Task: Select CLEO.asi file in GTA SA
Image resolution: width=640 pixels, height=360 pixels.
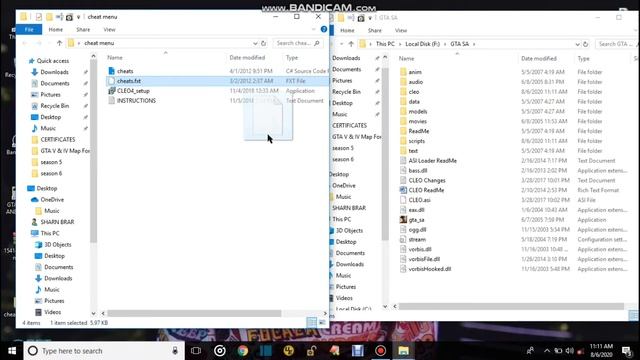Action: (x=419, y=200)
